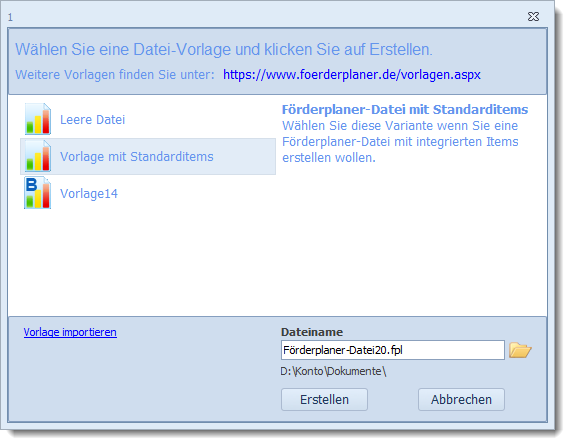Select the Leere Datei template label

click(92, 120)
